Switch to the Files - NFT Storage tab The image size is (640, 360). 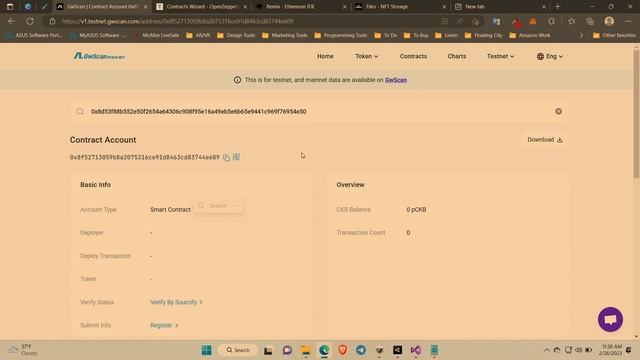click(x=400, y=7)
